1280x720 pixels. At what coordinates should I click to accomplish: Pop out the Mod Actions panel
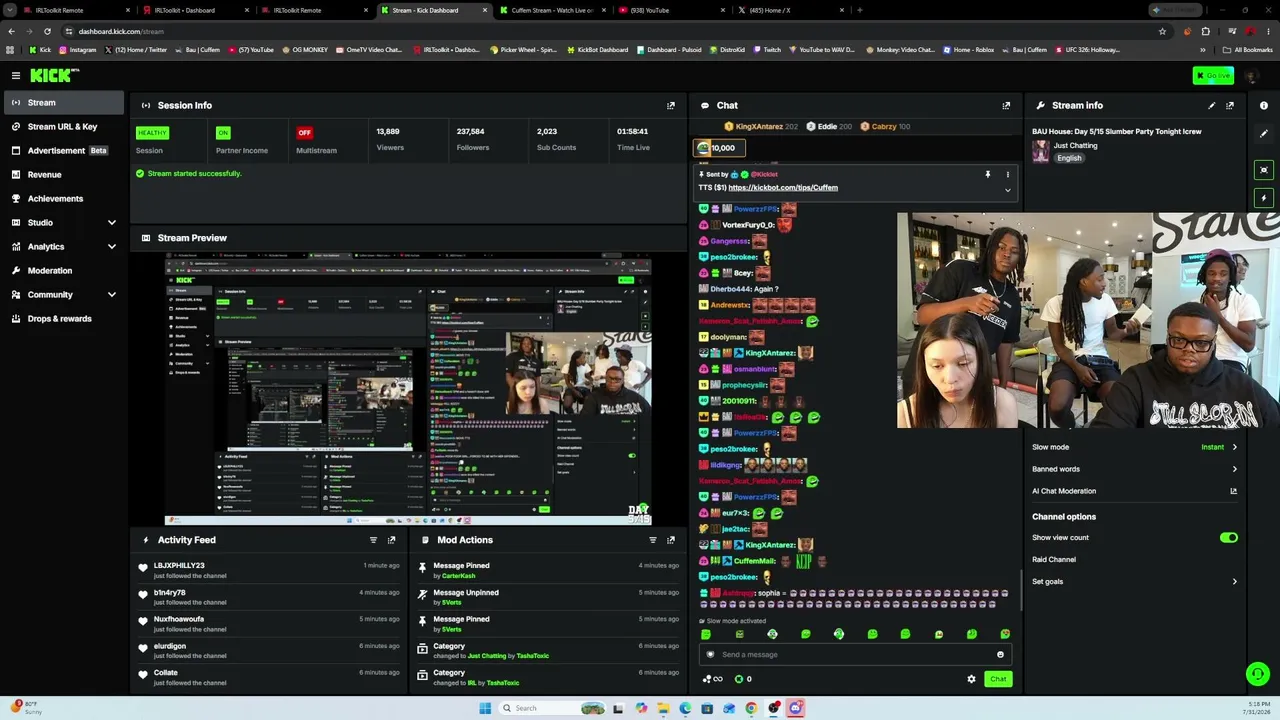click(x=671, y=540)
